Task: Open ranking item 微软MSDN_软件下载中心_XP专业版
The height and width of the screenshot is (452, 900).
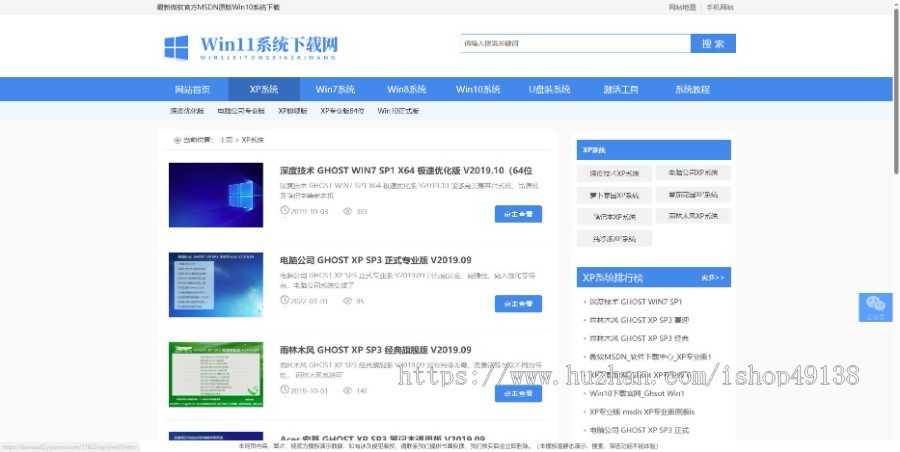Action: (x=650, y=357)
